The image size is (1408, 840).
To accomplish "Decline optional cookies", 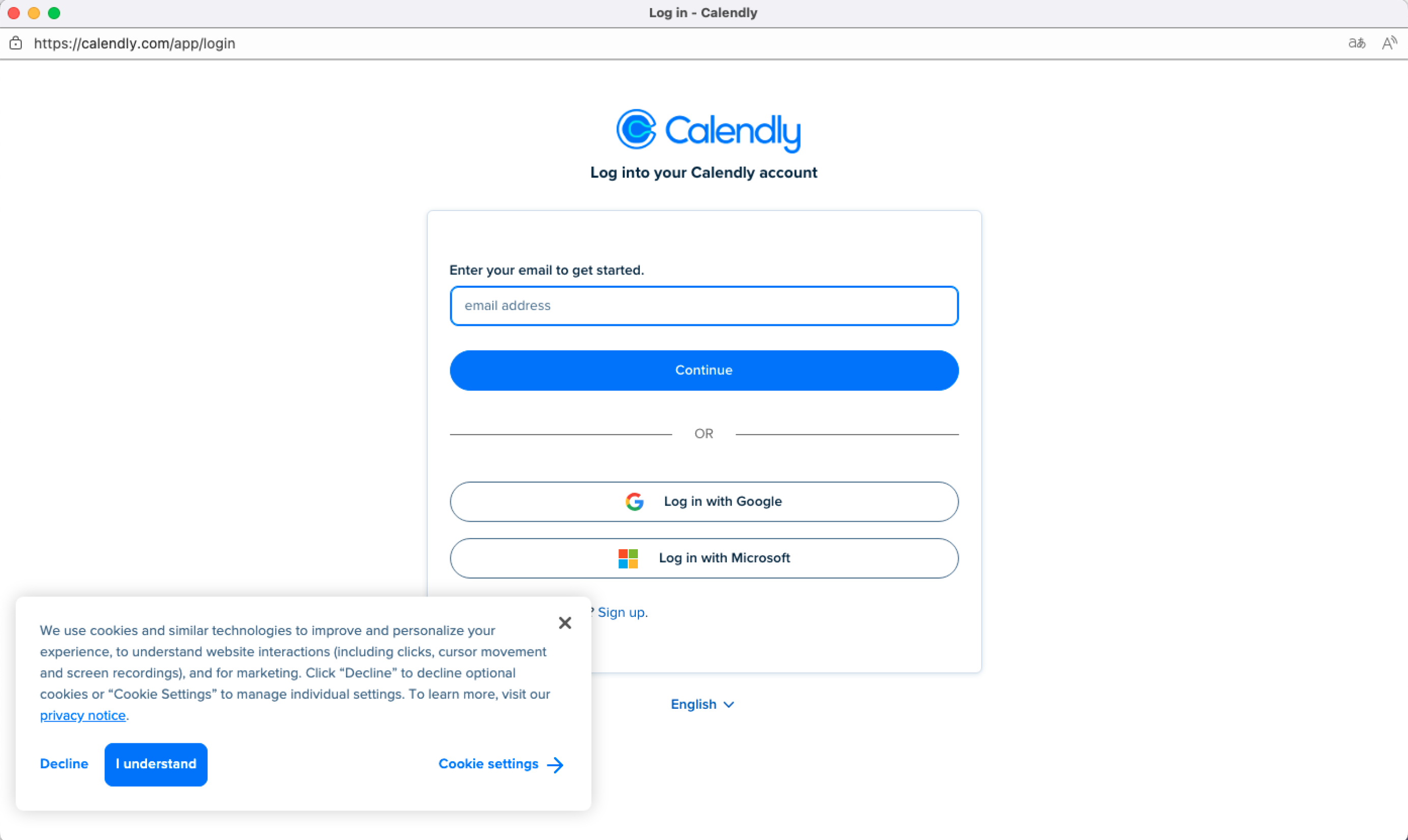I will (x=64, y=764).
